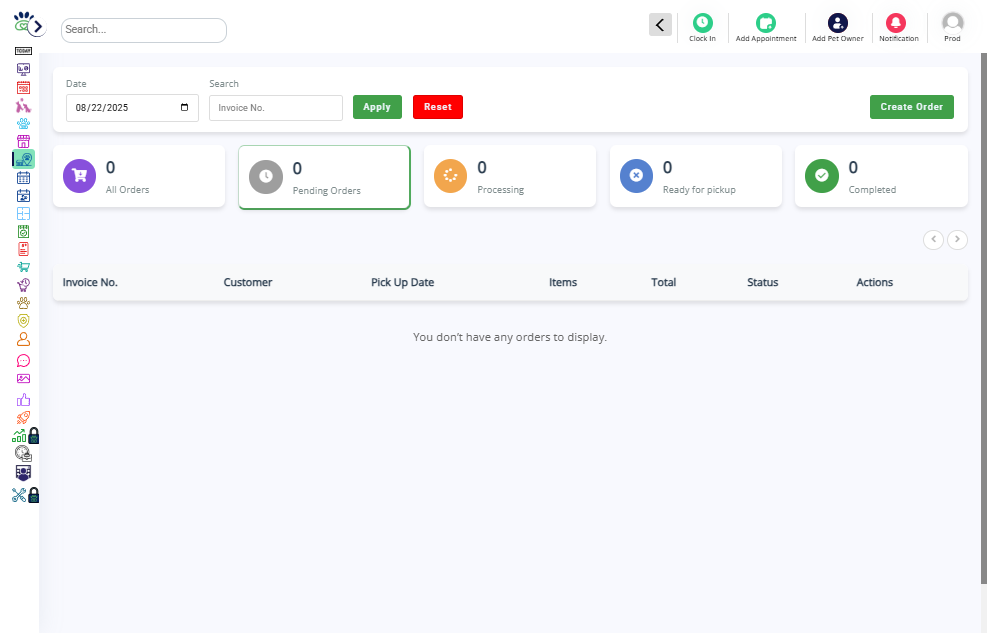This screenshot has height=633, width=987.
Task: Open the pink chat bubble sidebar icon
Action: tap(23, 361)
